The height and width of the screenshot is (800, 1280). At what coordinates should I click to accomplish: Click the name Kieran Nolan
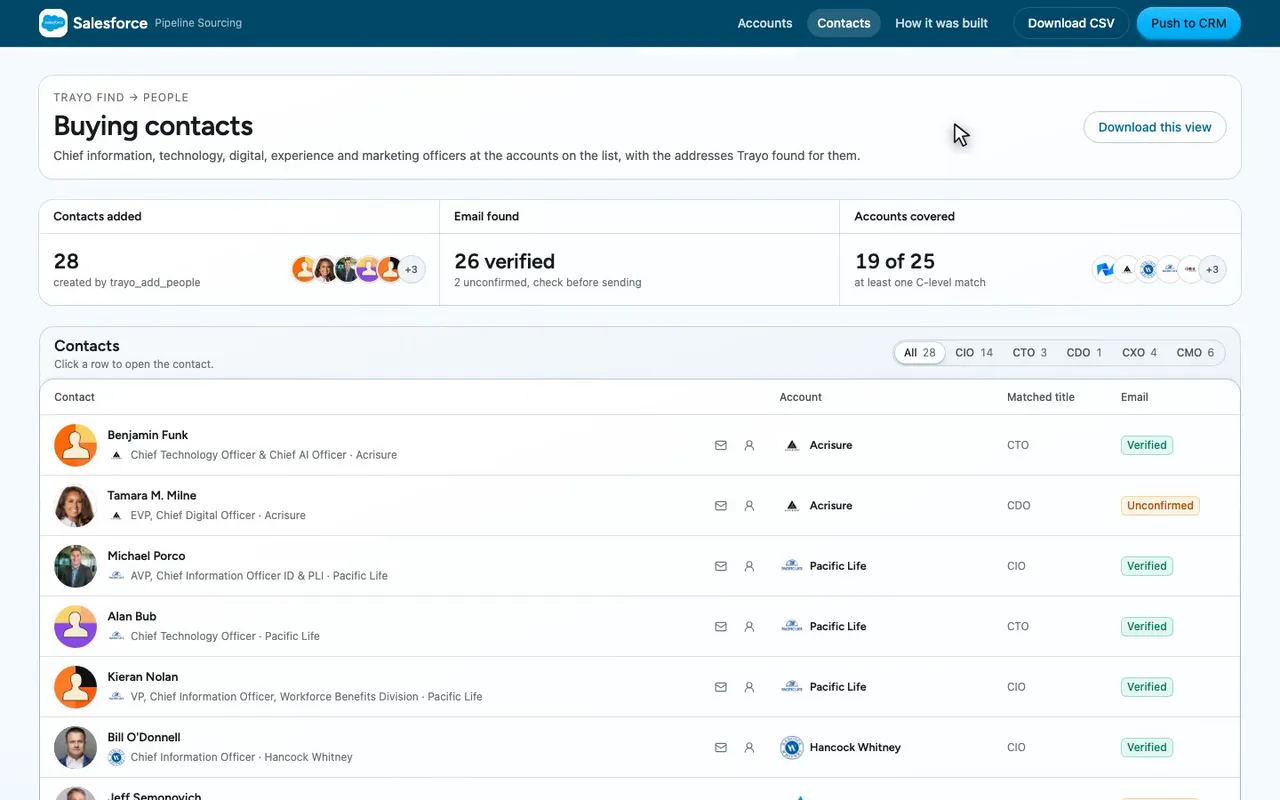(x=143, y=677)
